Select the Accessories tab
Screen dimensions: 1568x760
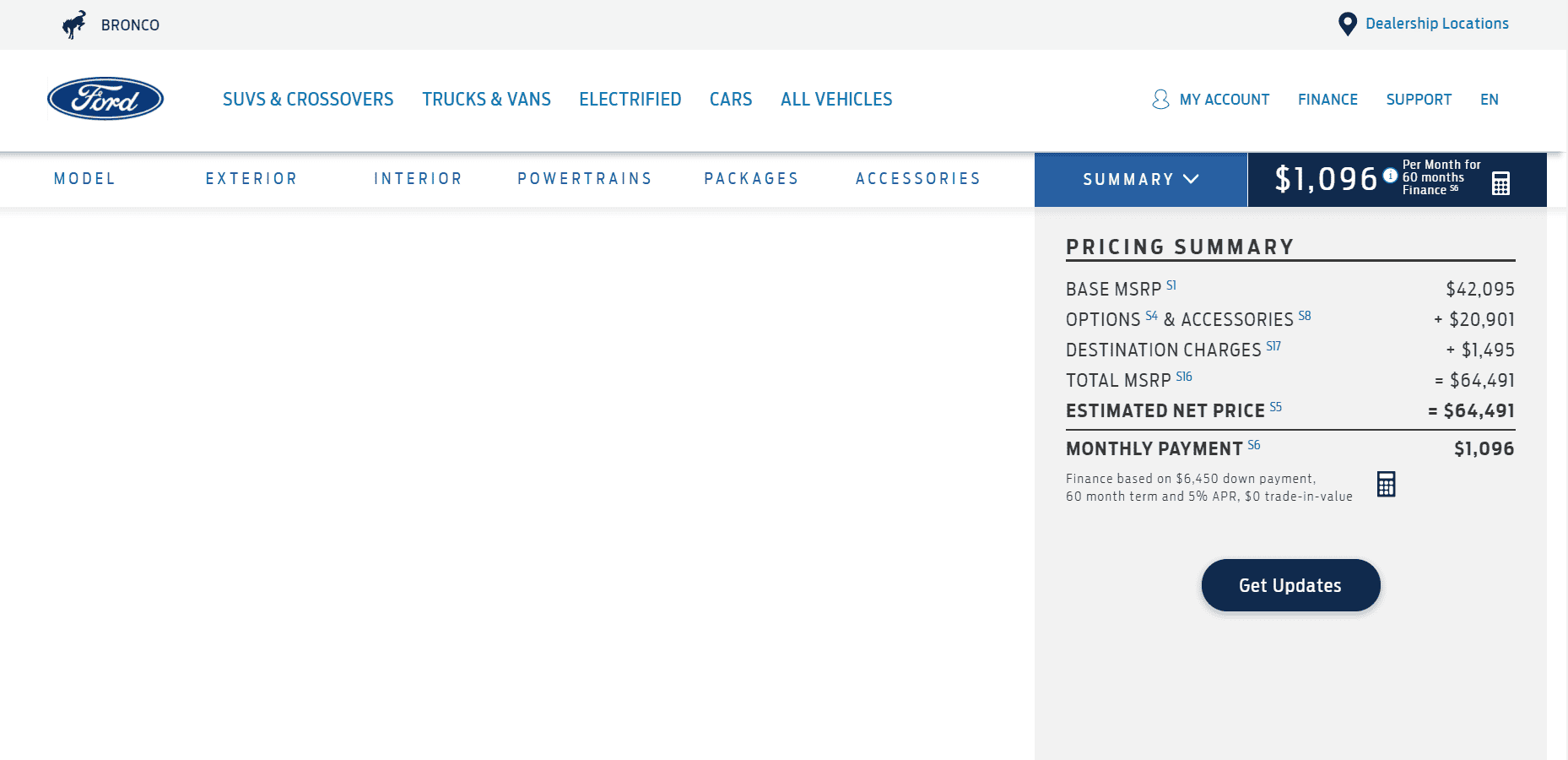[x=918, y=179]
